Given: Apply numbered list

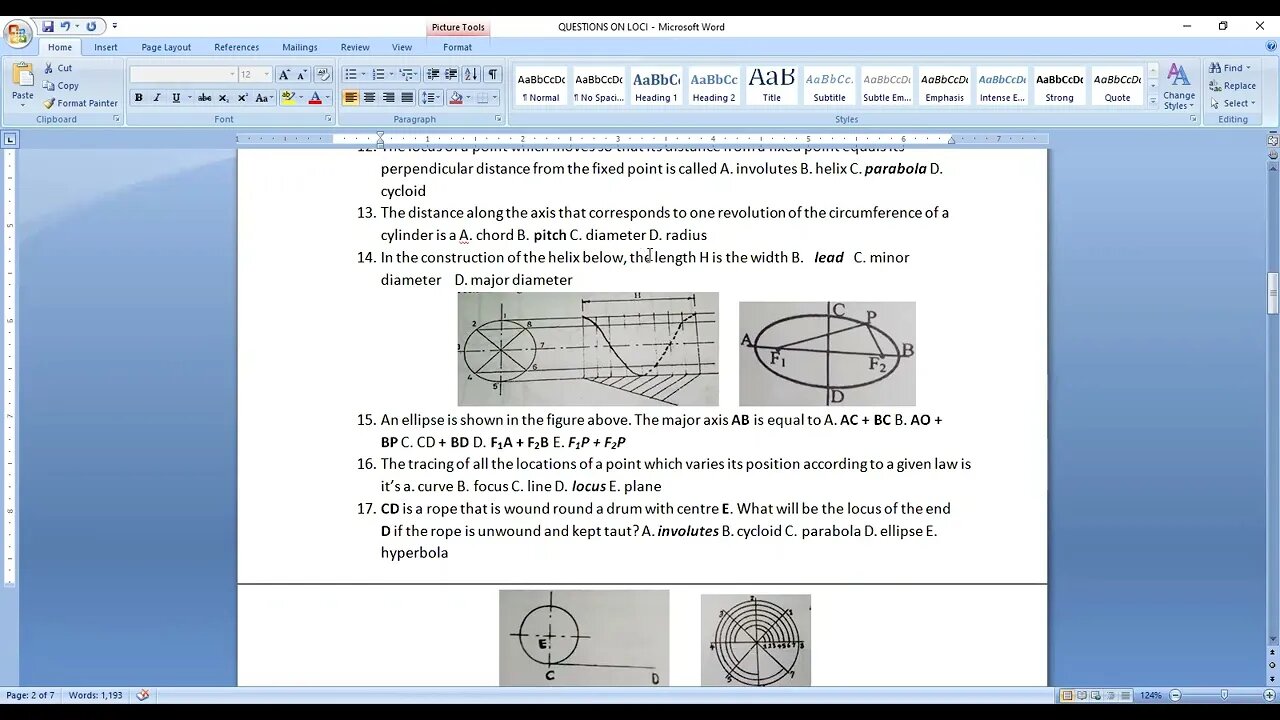Looking at the screenshot, I should pos(378,74).
